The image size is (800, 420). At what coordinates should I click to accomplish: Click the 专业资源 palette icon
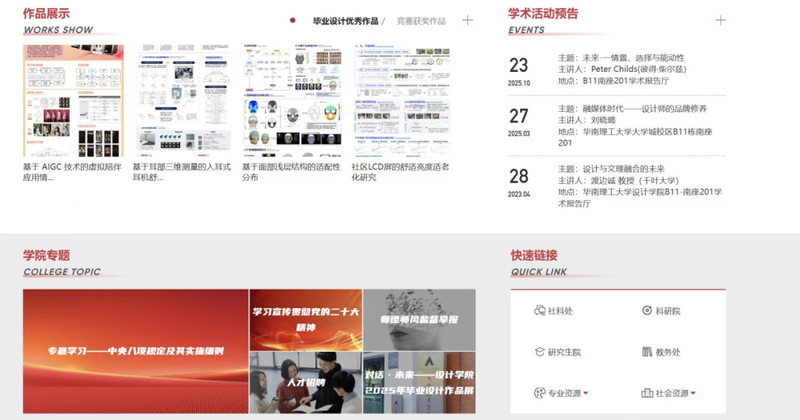[x=540, y=393]
